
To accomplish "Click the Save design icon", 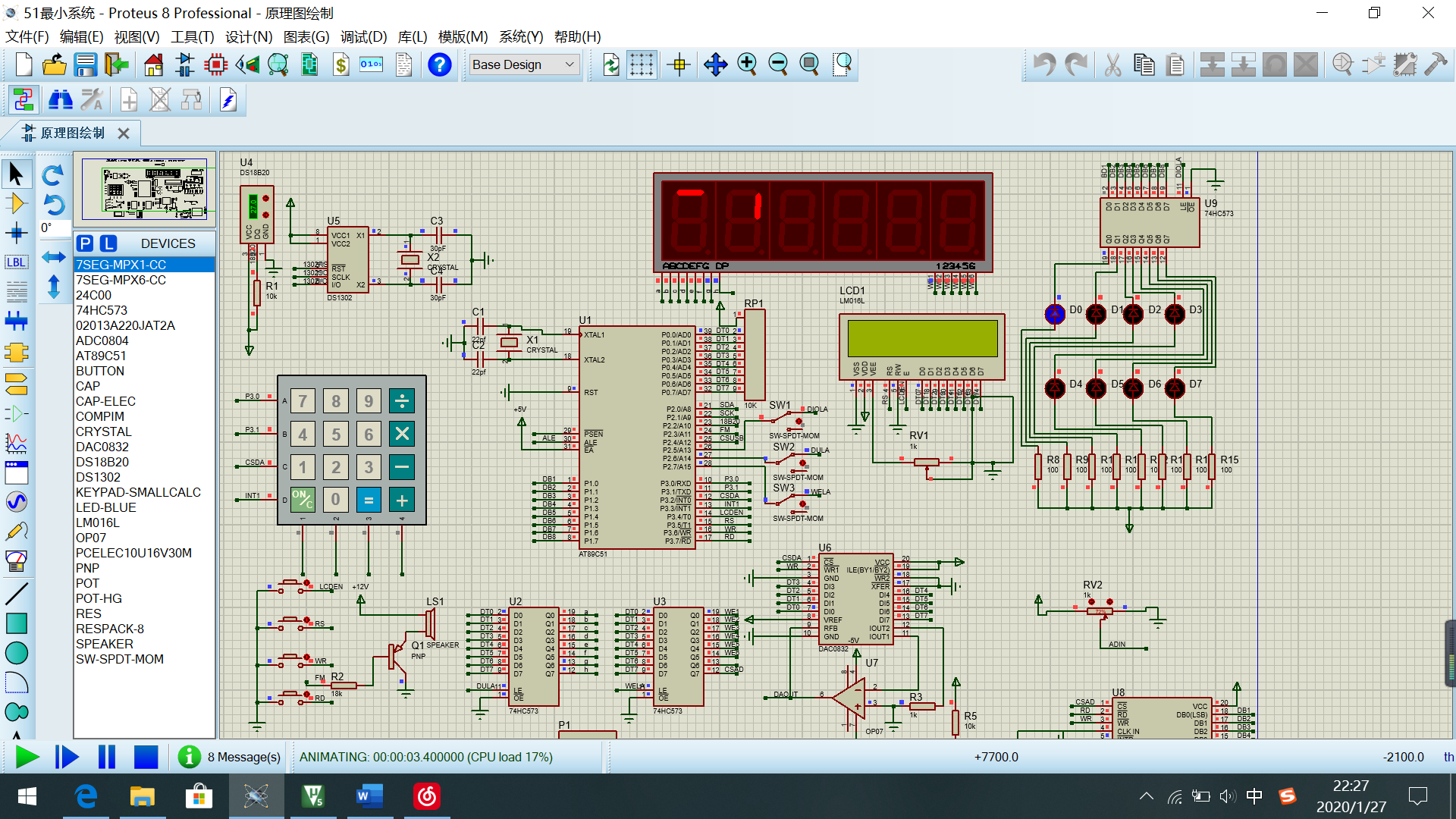I will click(x=86, y=65).
